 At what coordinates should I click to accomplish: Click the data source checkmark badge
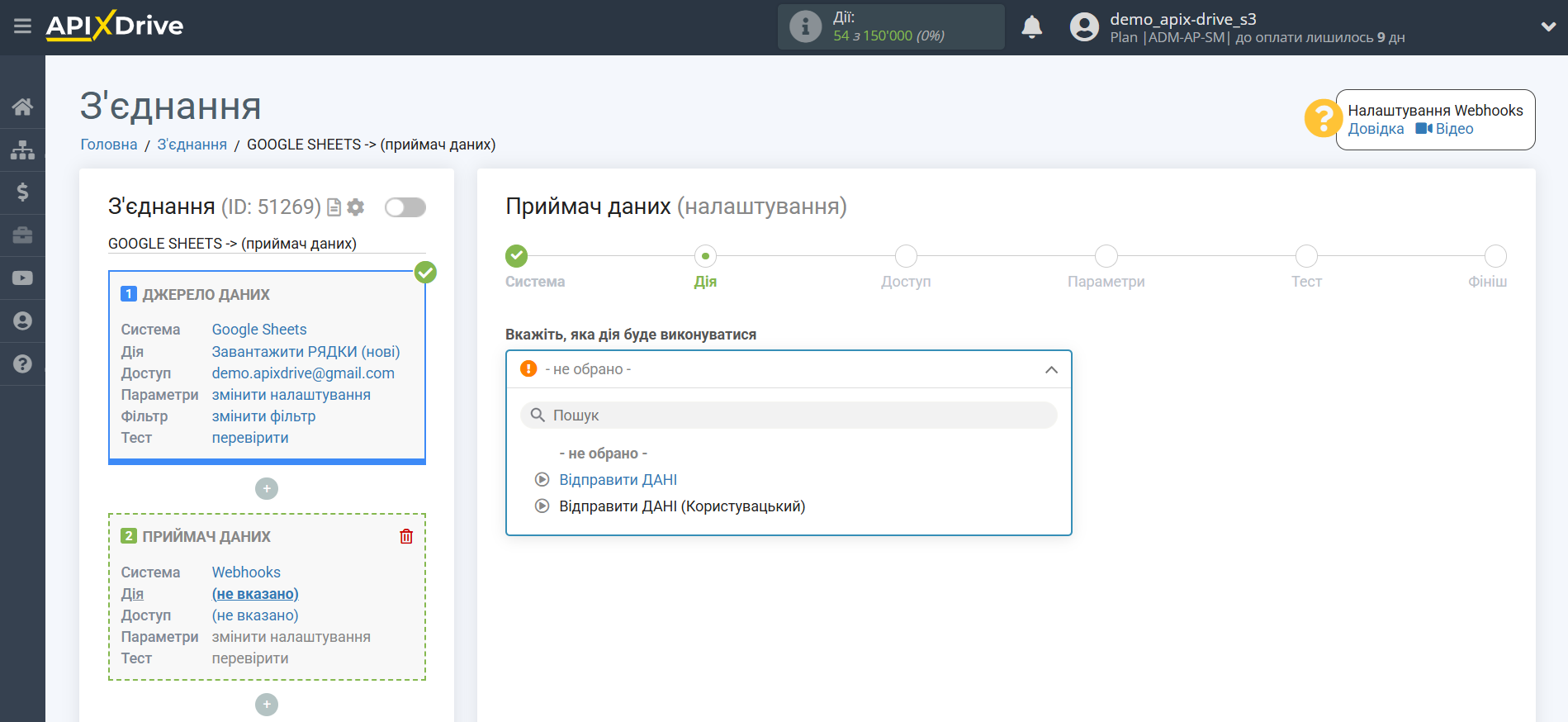tap(425, 272)
